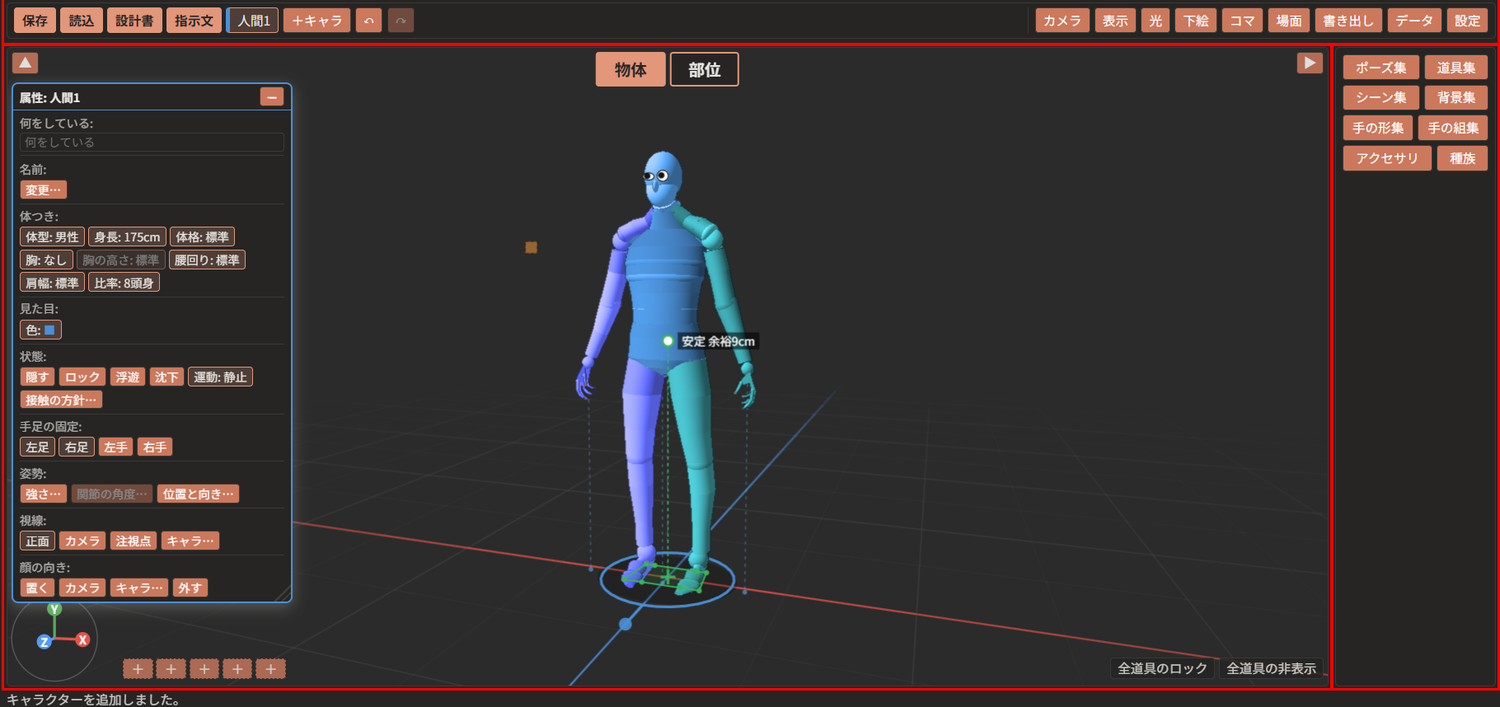Open the 体型: 男性 selector

pyautogui.click(x=52, y=237)
